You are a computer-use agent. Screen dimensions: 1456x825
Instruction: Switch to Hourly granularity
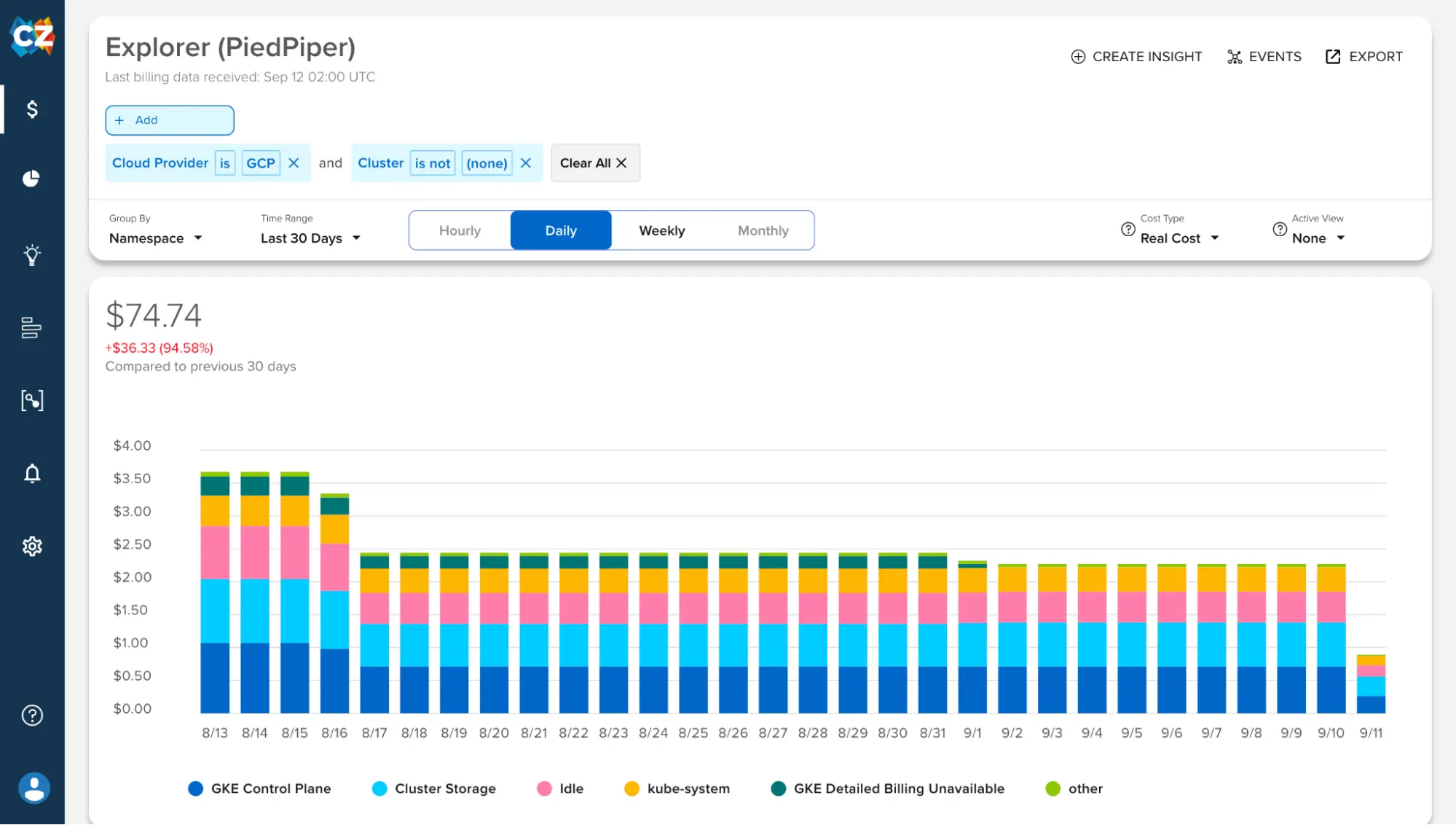click(x=460, y=231)
